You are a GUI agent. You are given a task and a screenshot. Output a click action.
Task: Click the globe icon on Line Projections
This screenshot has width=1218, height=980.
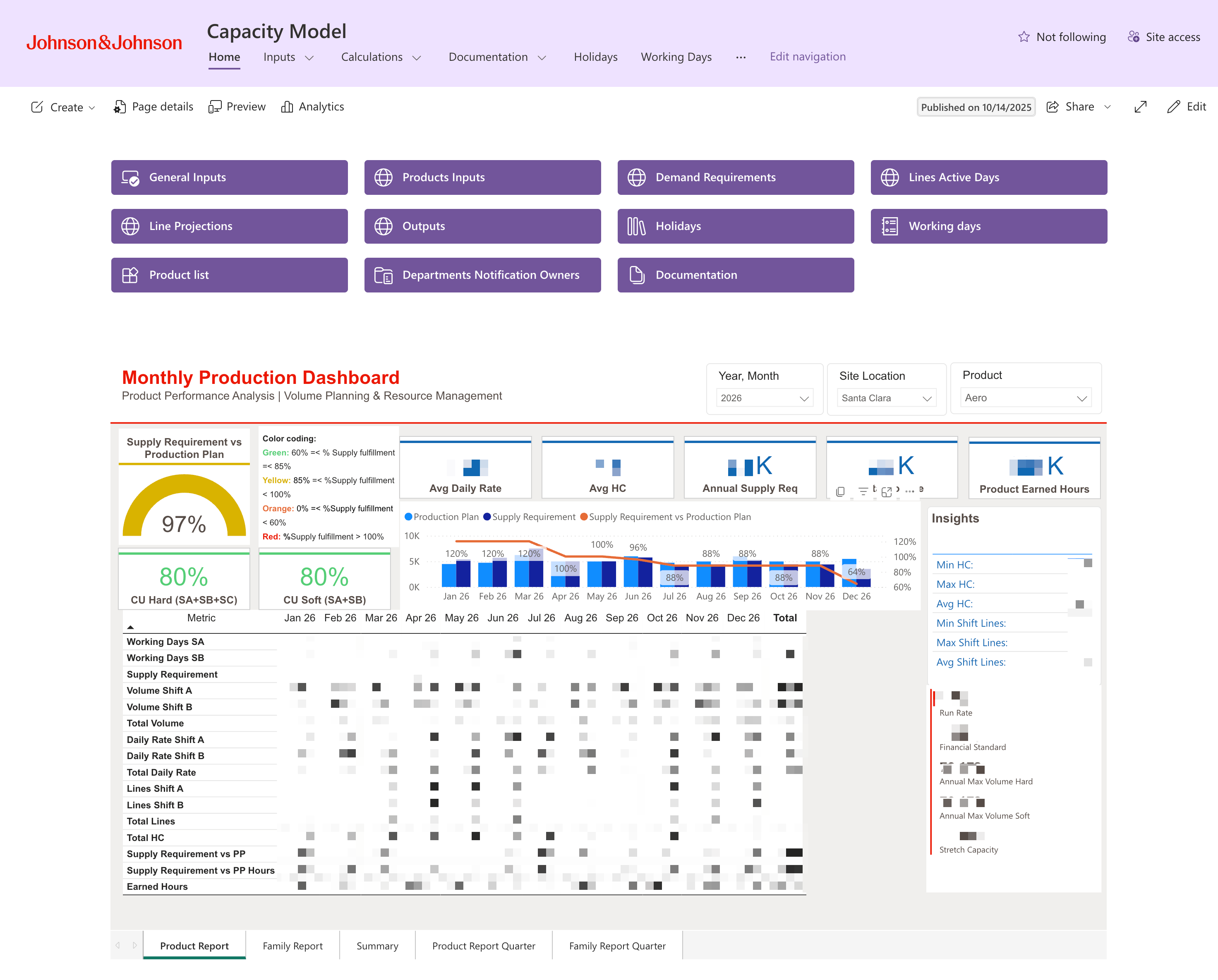[x=130, y=227]
